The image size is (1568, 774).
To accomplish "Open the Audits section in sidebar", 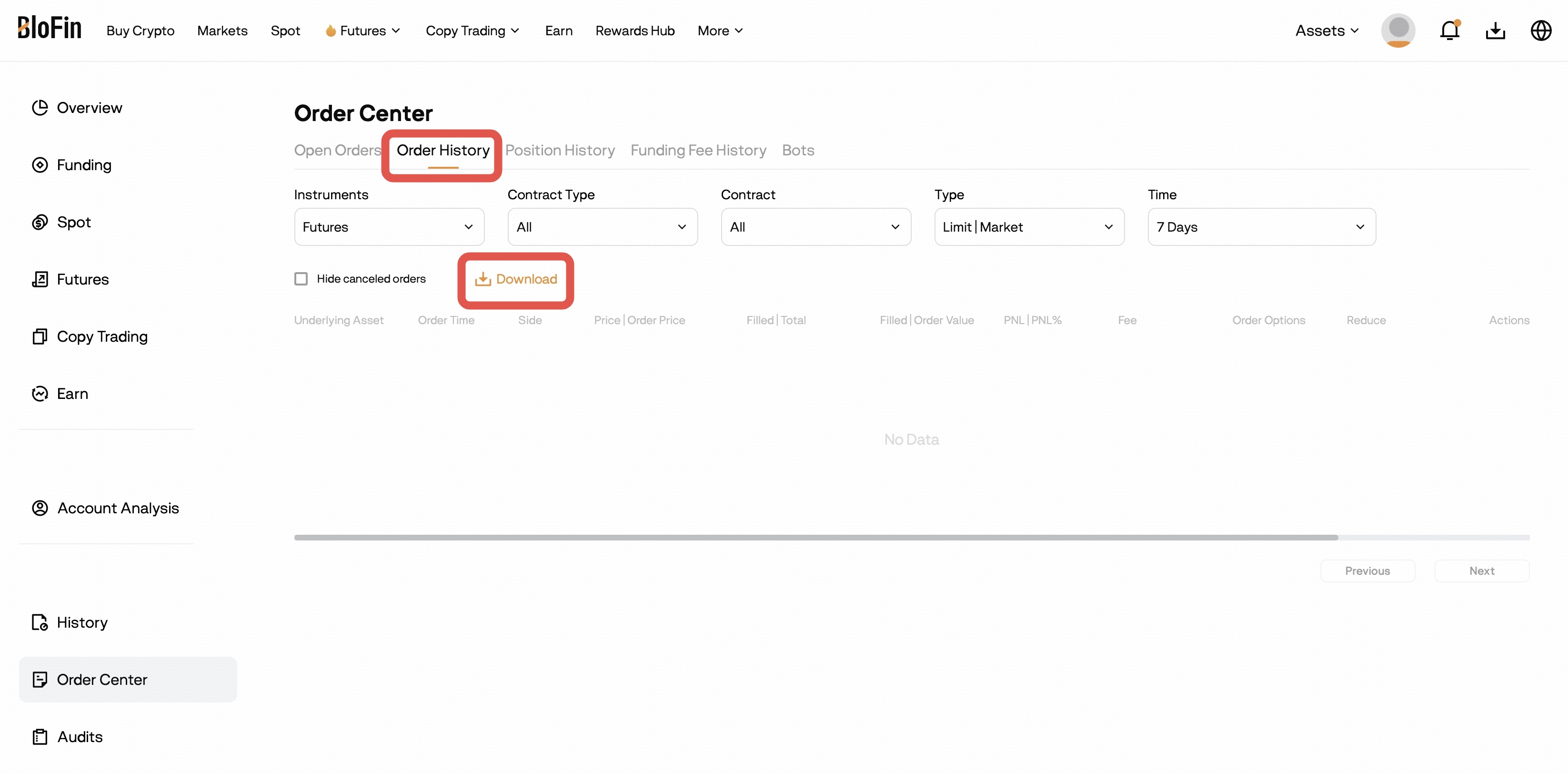I will tap(80, 736).
